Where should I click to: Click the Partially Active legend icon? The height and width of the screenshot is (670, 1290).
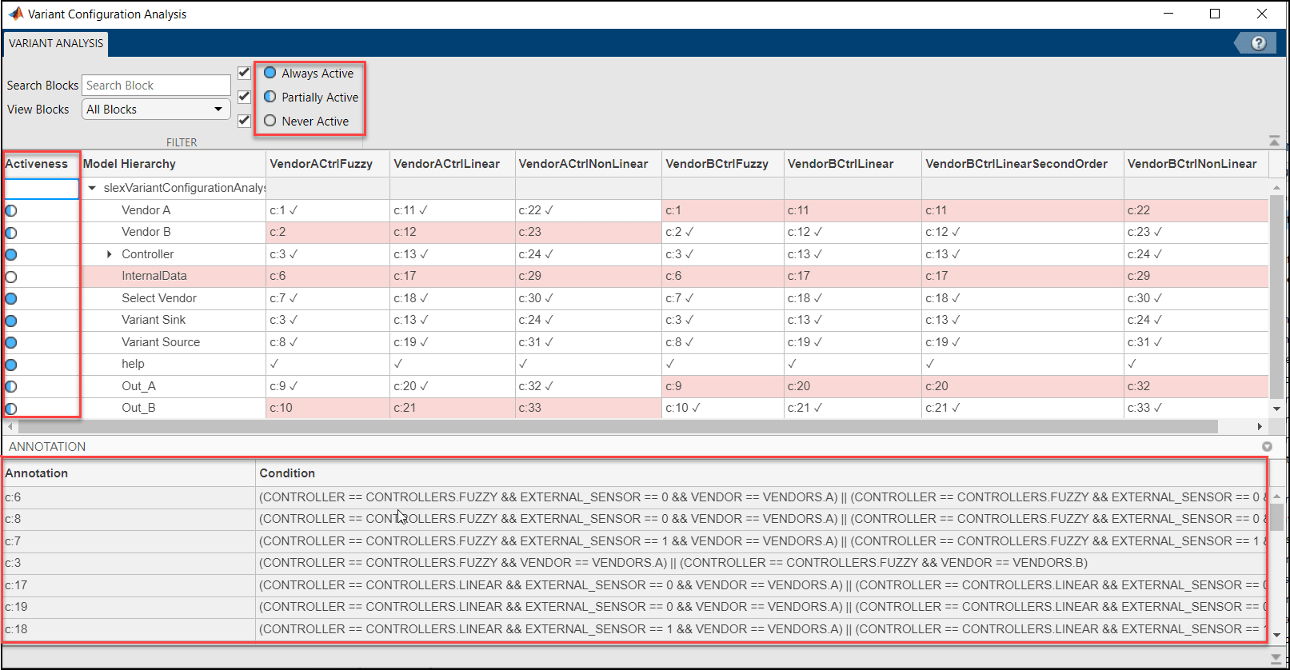pos(270,97)
